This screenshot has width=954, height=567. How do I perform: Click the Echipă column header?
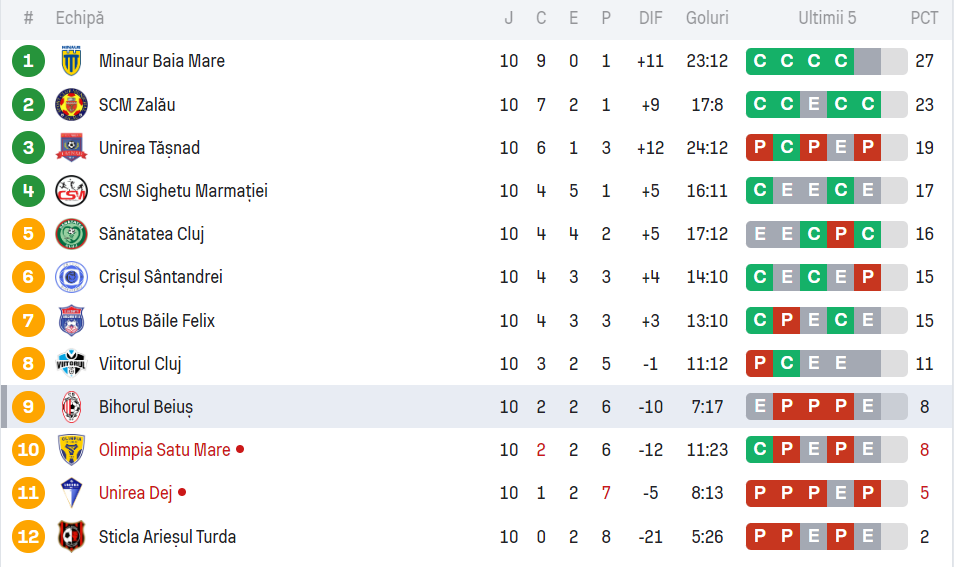pyautogui.click(x=80, y=18)
